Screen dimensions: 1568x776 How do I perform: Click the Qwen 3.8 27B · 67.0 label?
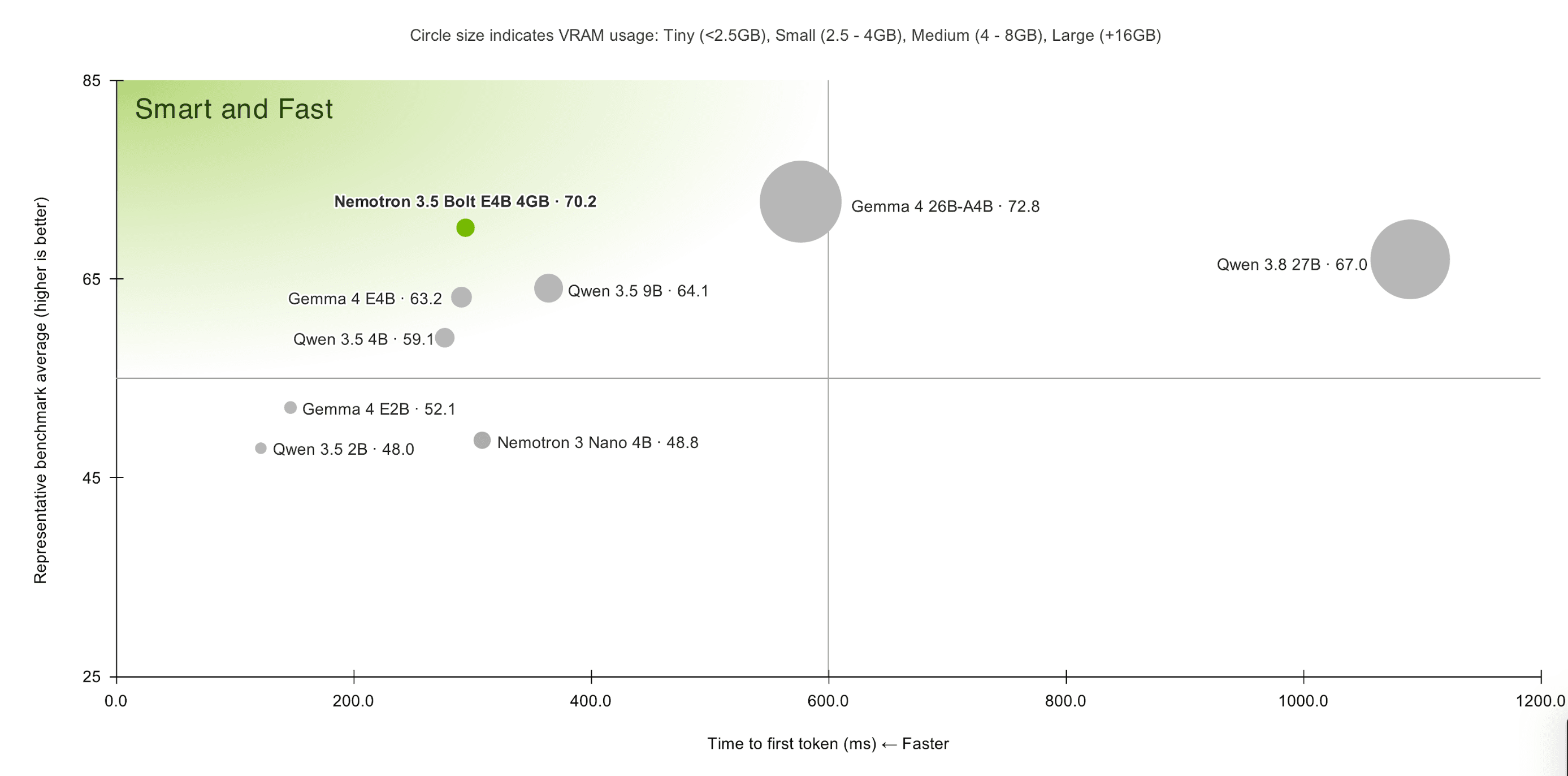click(1292, 265)
